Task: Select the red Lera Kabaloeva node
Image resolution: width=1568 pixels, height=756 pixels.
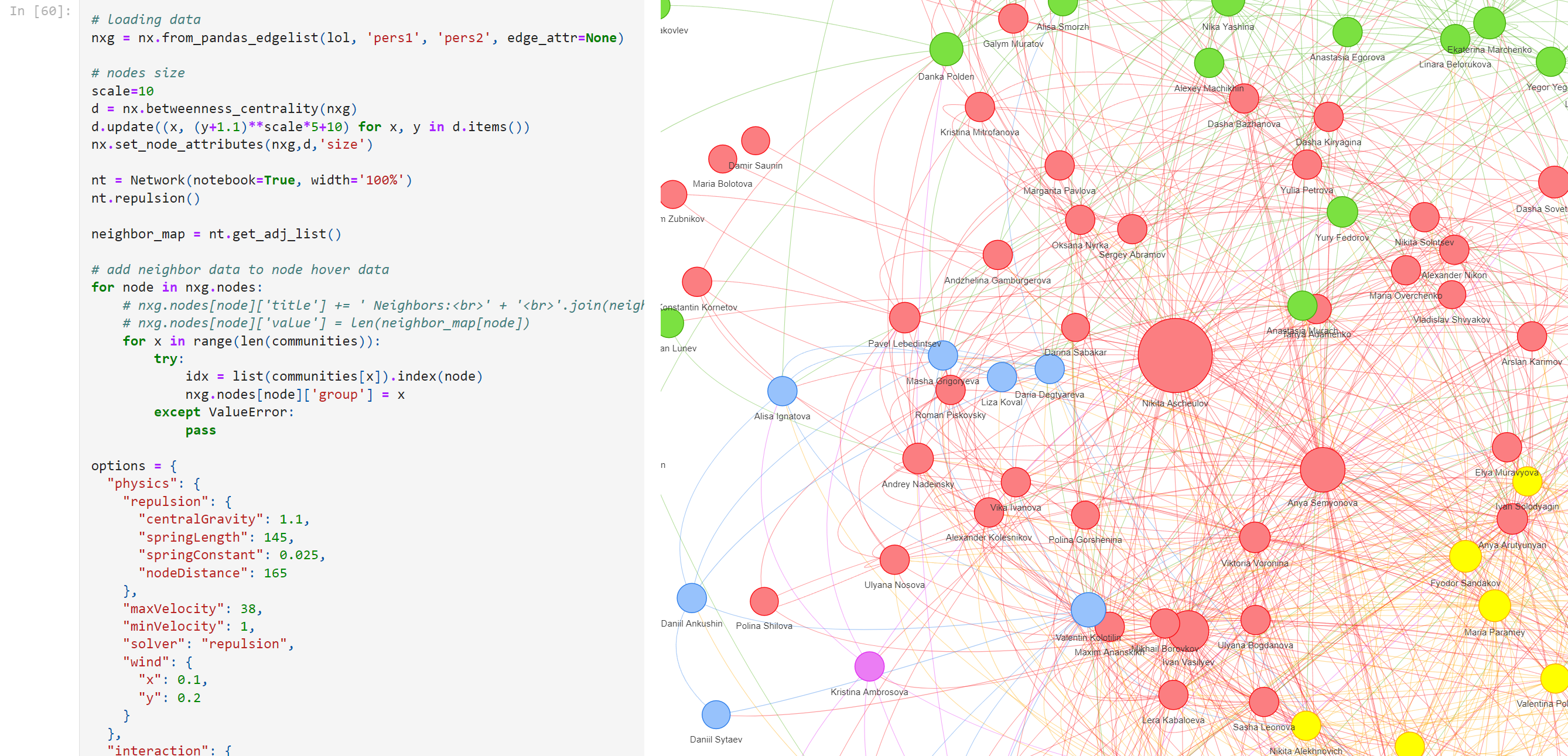Action: pyautogui.click(x=1173, y=695)
